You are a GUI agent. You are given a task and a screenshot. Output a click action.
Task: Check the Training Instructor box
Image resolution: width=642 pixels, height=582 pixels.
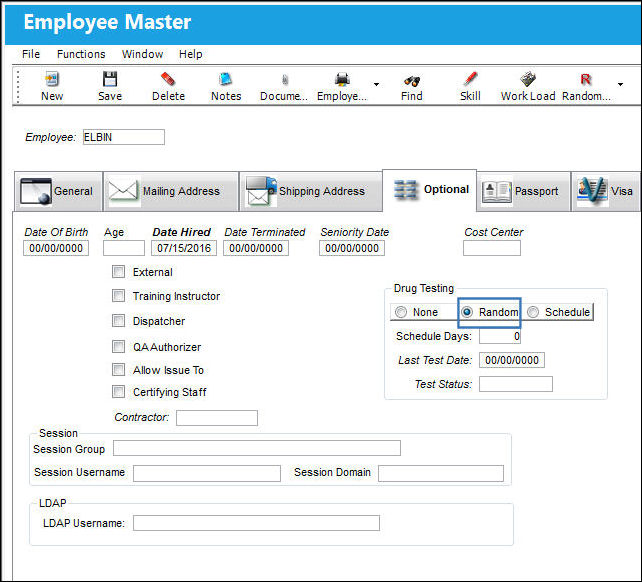tap(118, 296)
